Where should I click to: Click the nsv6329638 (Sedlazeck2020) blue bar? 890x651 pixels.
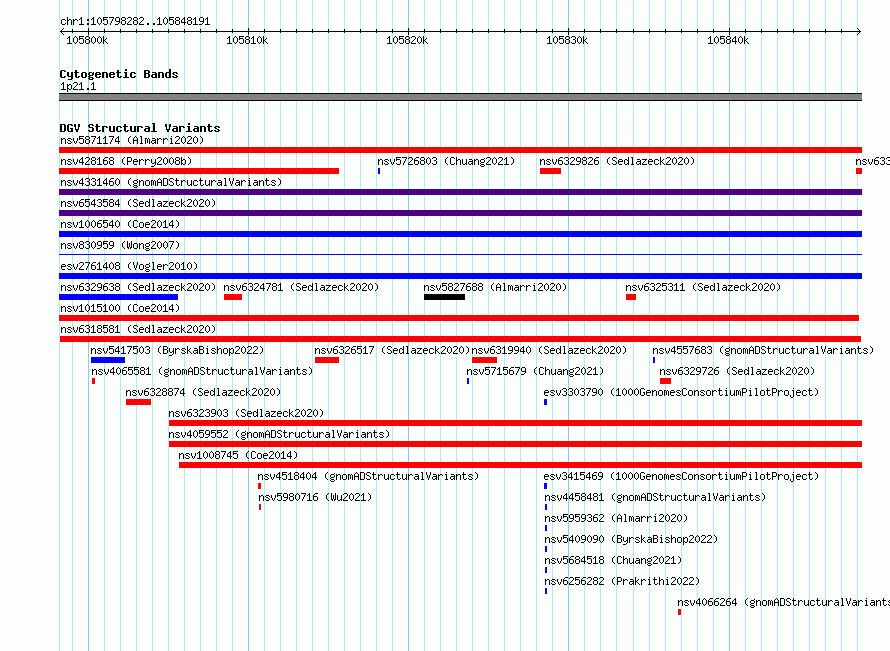(x=119, y=297)
